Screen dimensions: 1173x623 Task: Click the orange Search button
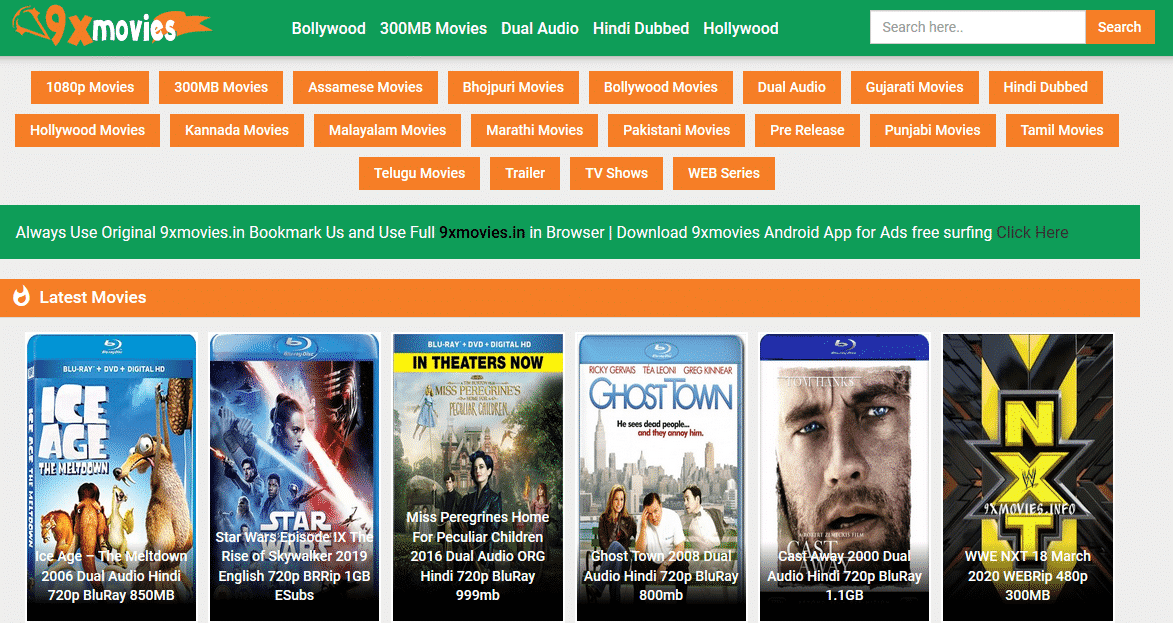click(1119, 27)
